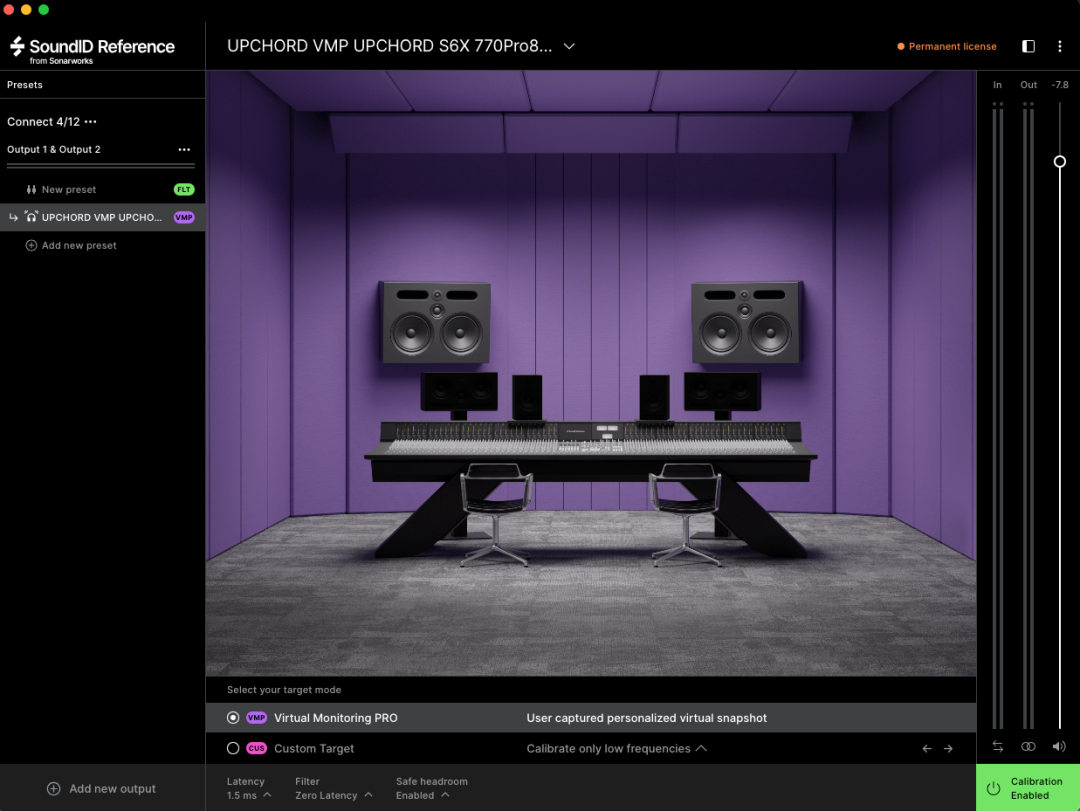Toggle the sidebar panel layout icon
This screenshot has height=811, width=1080.
tap(1028, 46)
